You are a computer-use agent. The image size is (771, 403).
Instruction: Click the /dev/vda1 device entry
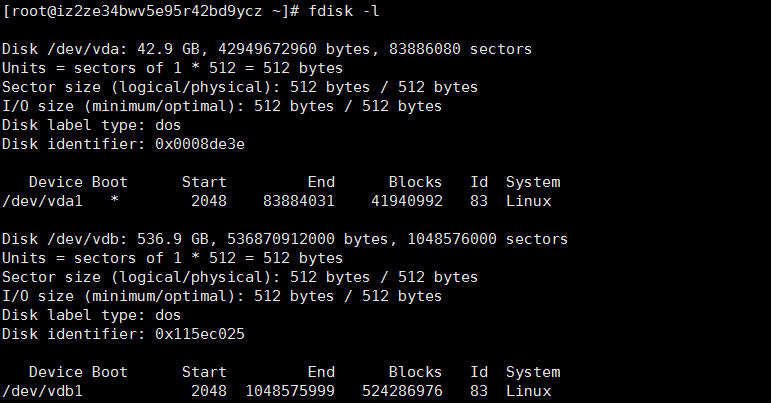[42, 201]
